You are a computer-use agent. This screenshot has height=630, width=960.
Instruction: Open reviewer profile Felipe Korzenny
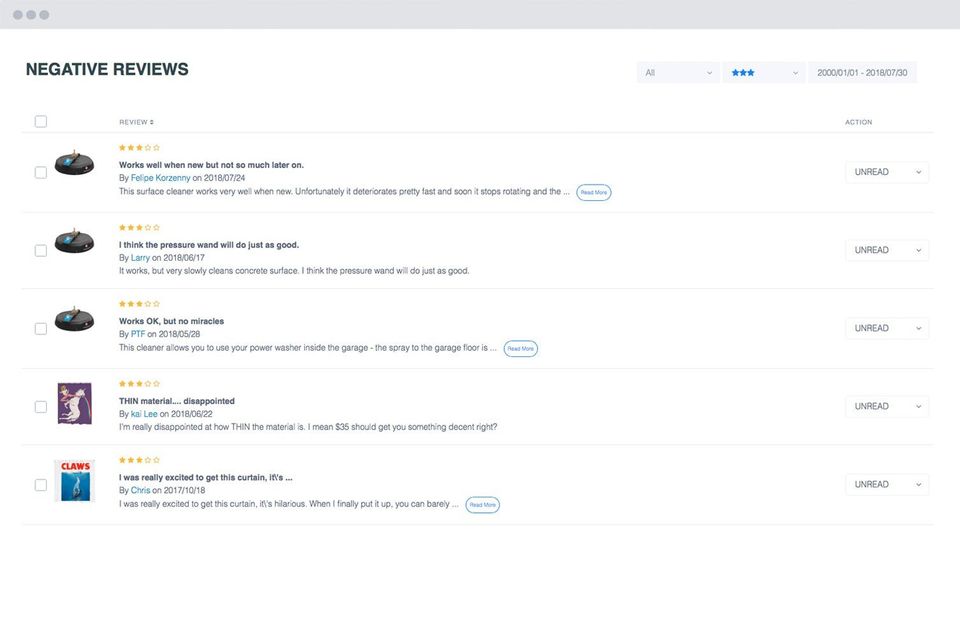[x=160, y=178]
